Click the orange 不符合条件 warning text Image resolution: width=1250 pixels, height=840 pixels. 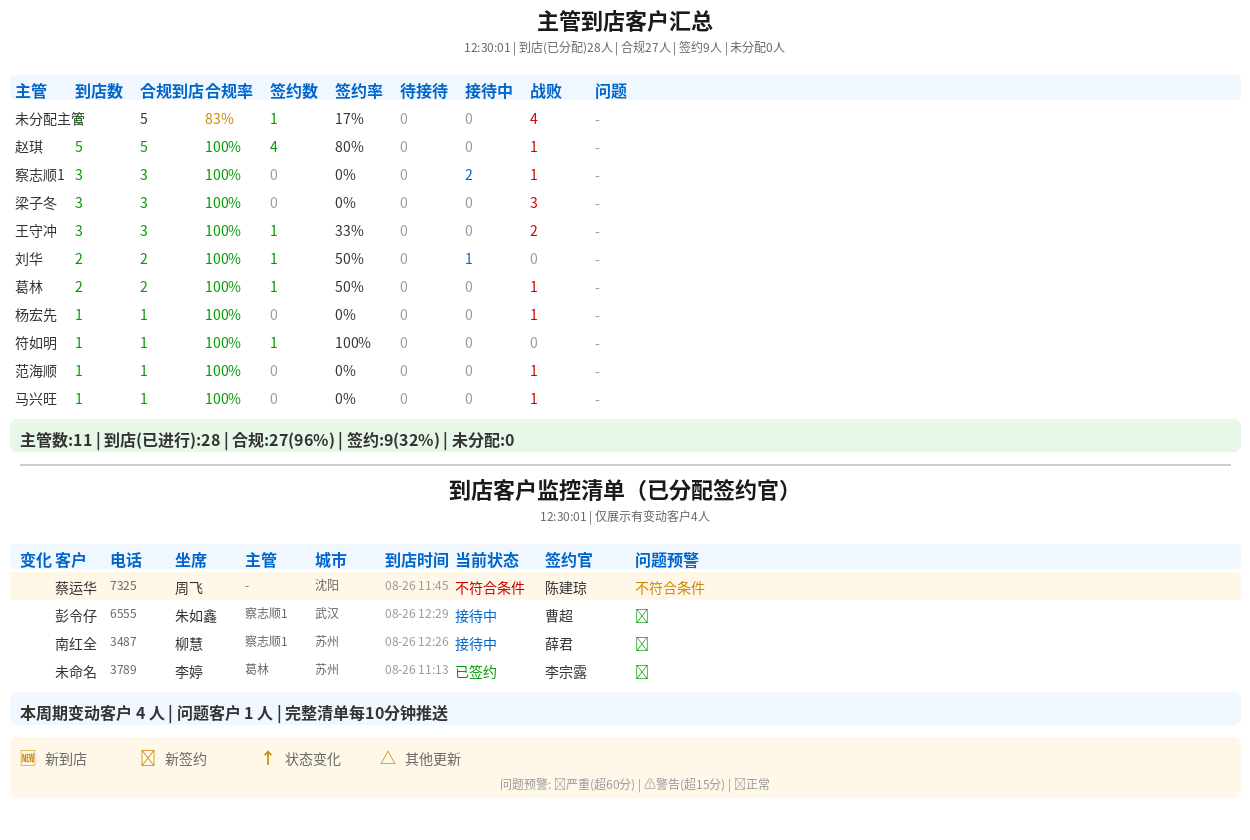(670, 588)
